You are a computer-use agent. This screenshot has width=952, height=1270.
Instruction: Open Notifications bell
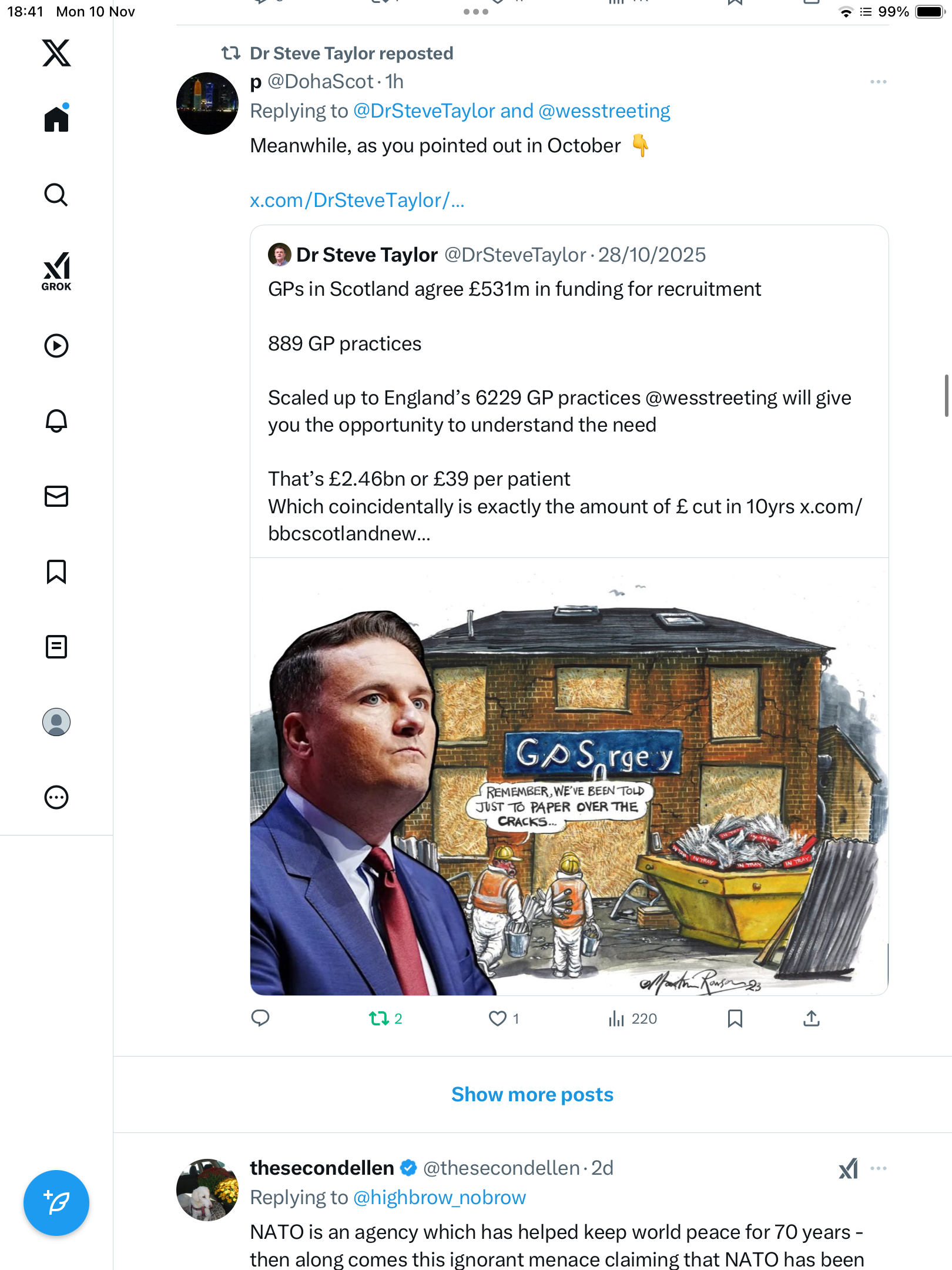point(56,420)
